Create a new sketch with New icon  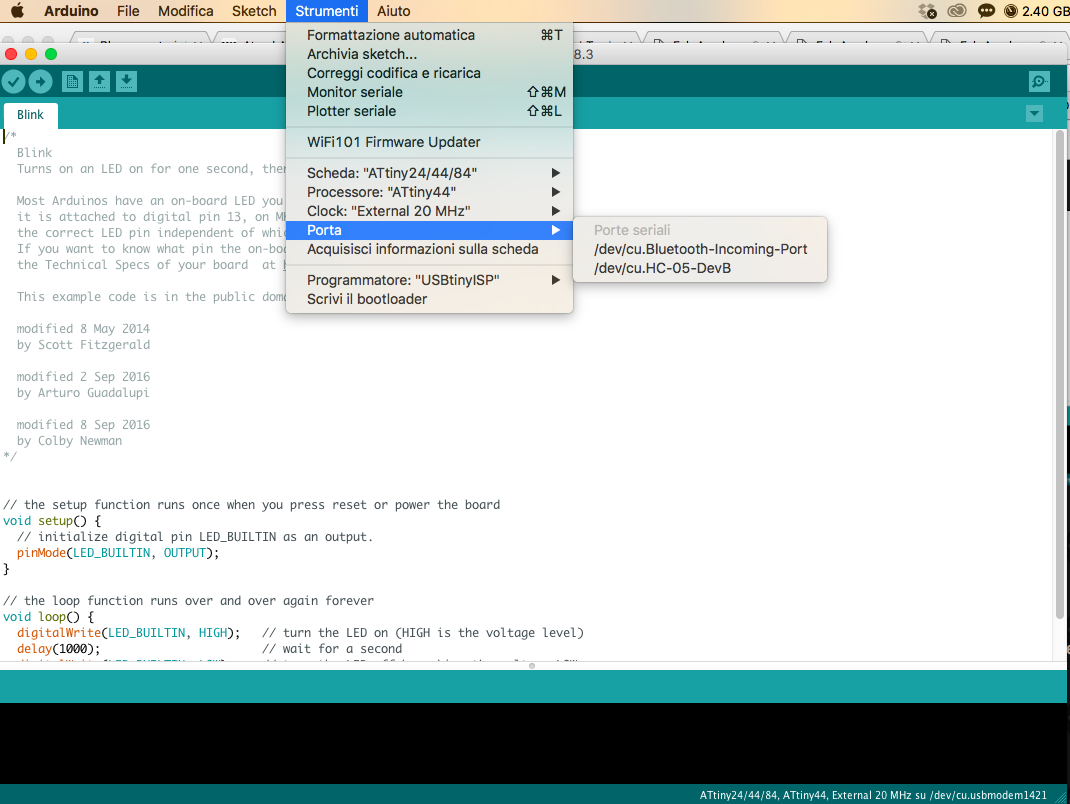[x=72, y=82]
